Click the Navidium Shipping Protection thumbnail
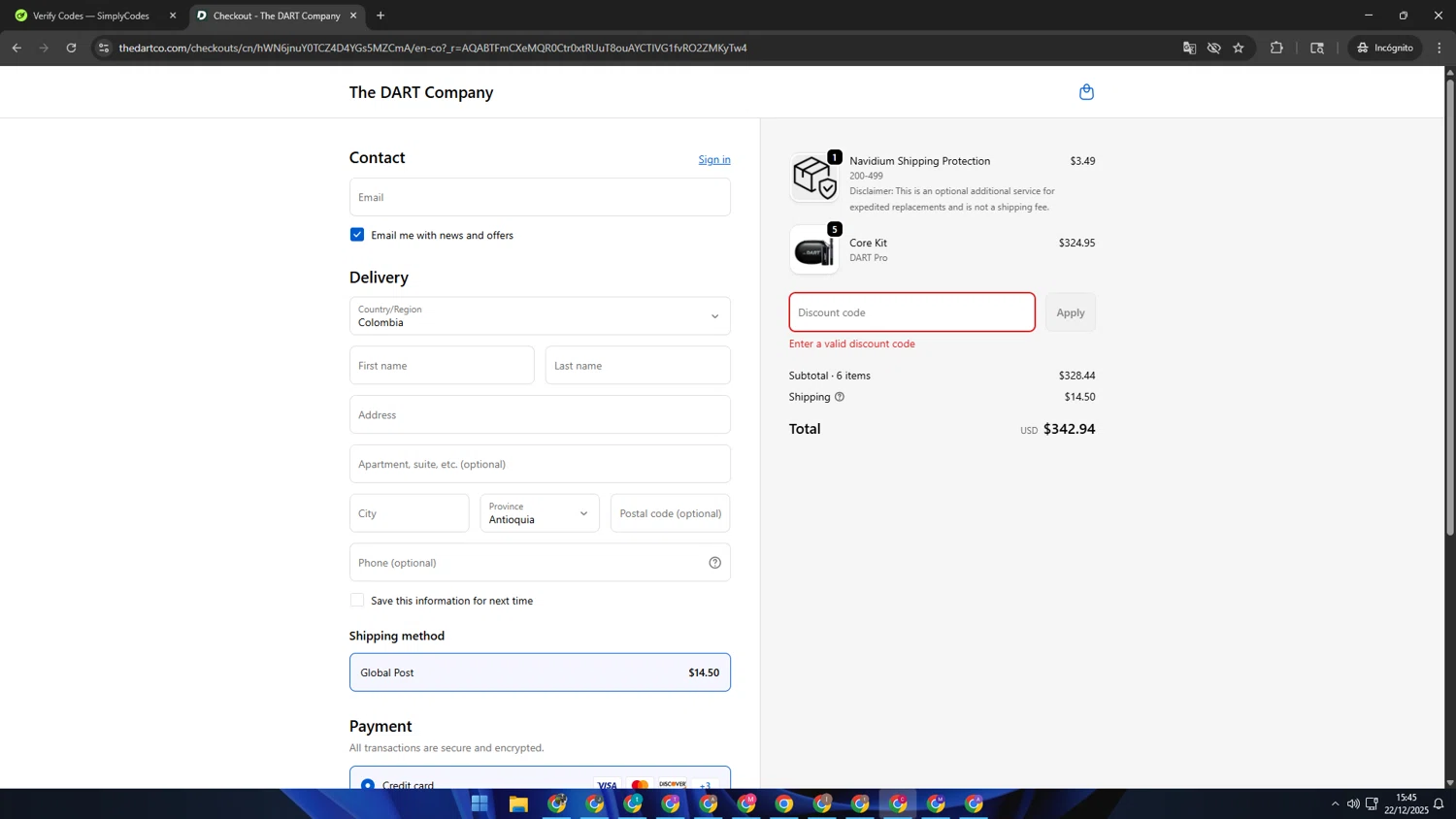This screenshot has width=1456, height=819. coord(814,177)
